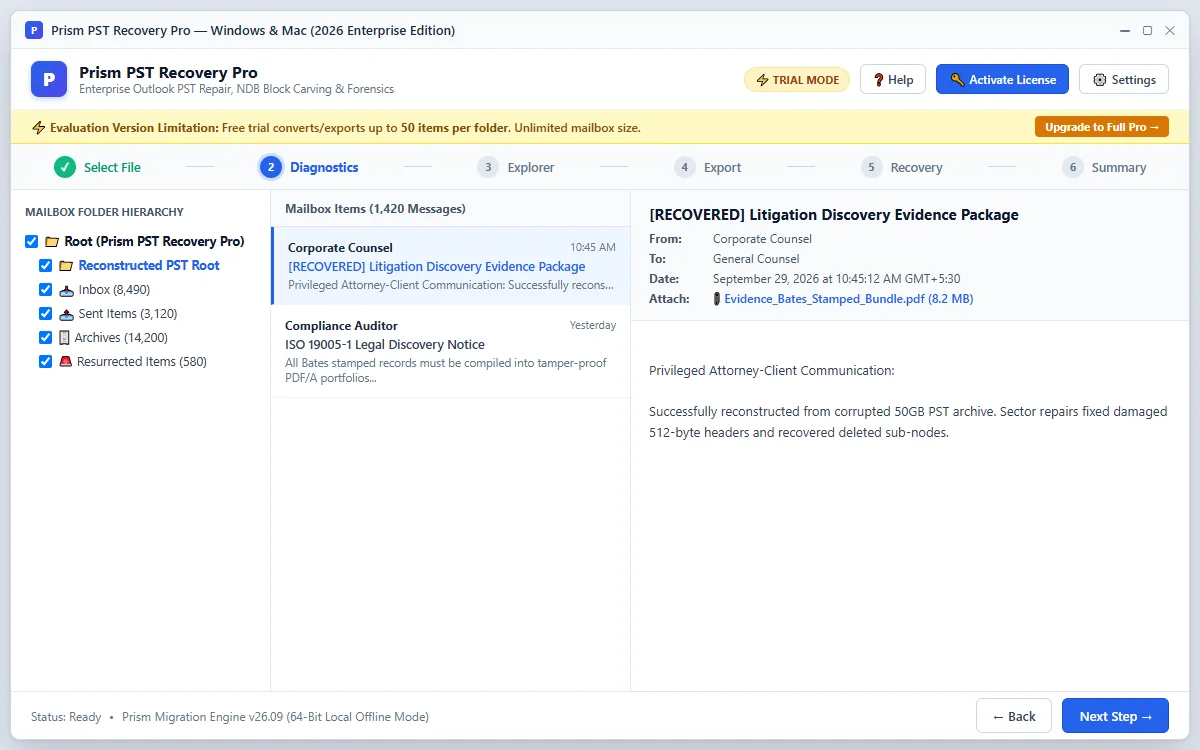1200x750 pixels.
Task: Click the lightning bolt in evaluation banner
Action: click(39, 128)
